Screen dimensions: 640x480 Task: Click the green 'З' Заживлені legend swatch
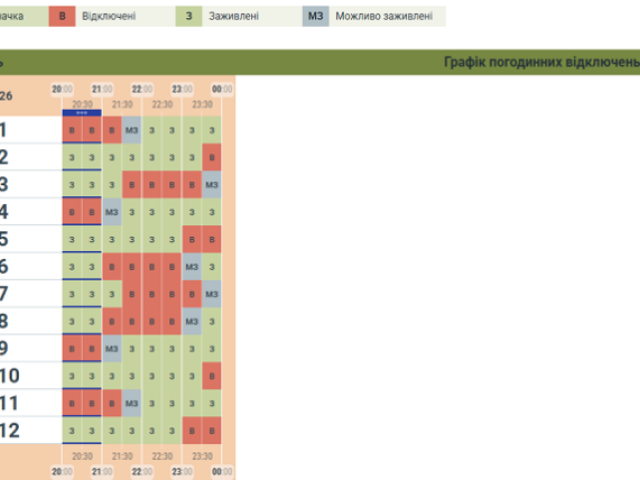190,16
